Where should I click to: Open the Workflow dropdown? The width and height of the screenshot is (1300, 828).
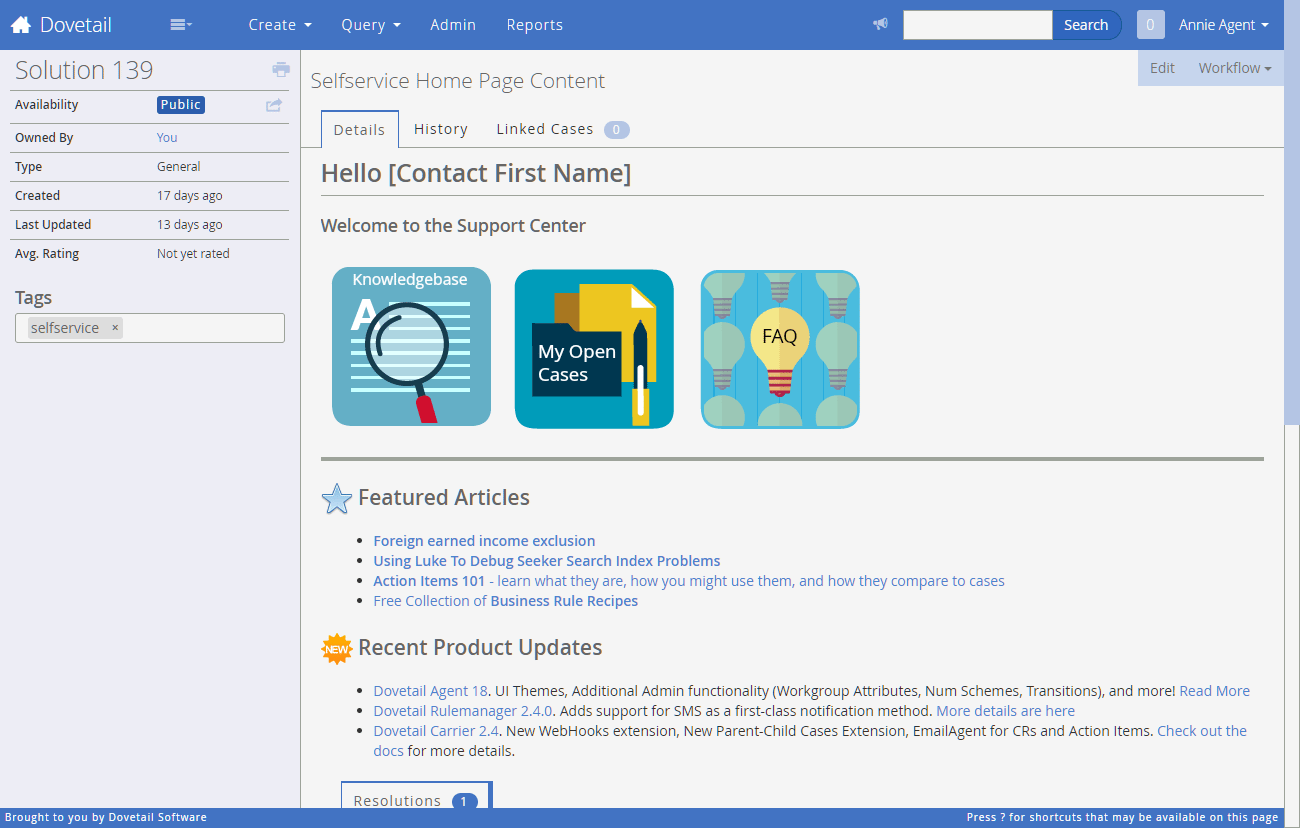tap(1235, 68)
